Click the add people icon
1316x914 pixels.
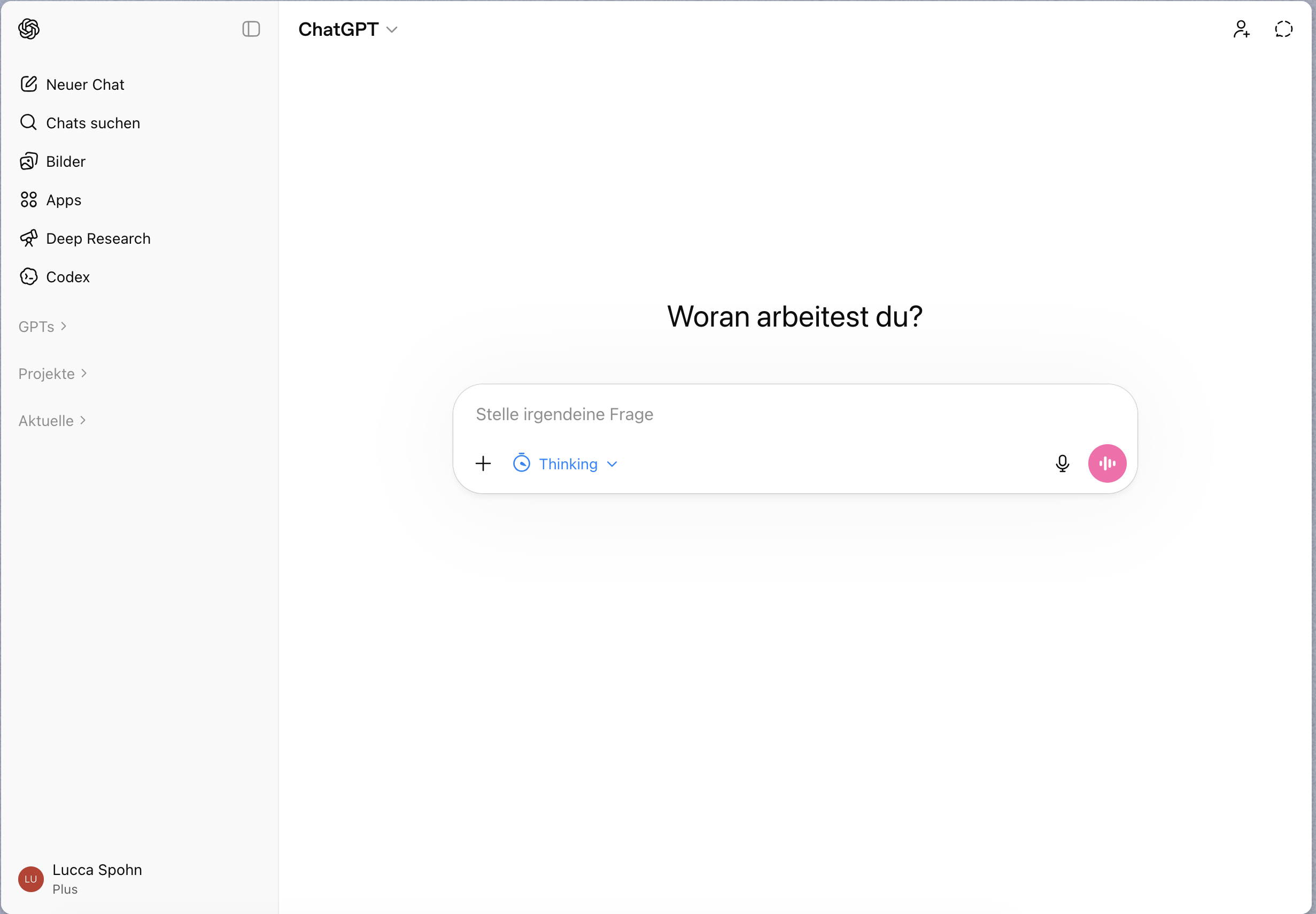(1241, 29)
